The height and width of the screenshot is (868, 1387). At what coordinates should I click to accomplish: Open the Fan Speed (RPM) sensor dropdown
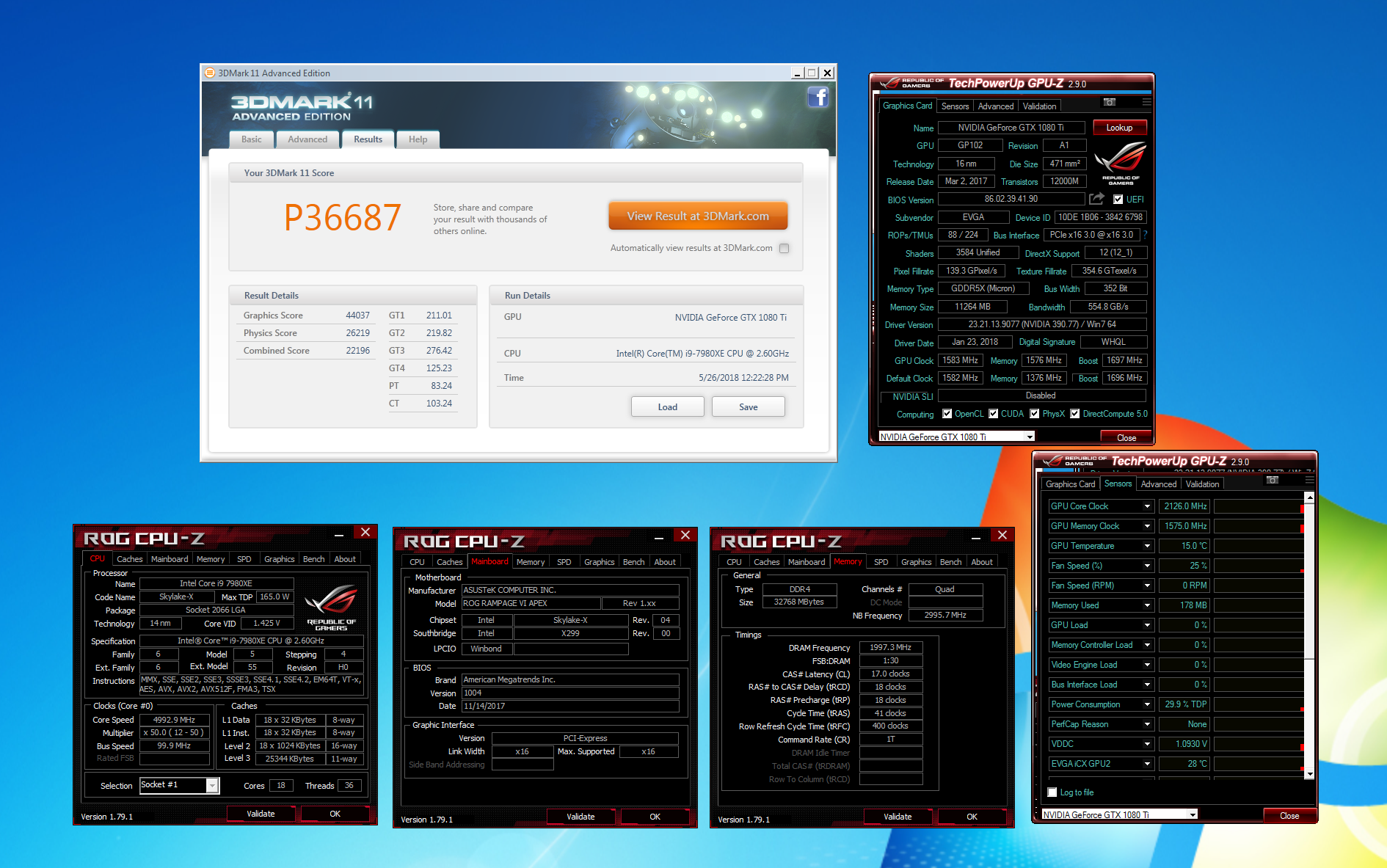pyautogui.click(x=1147, y=586)
